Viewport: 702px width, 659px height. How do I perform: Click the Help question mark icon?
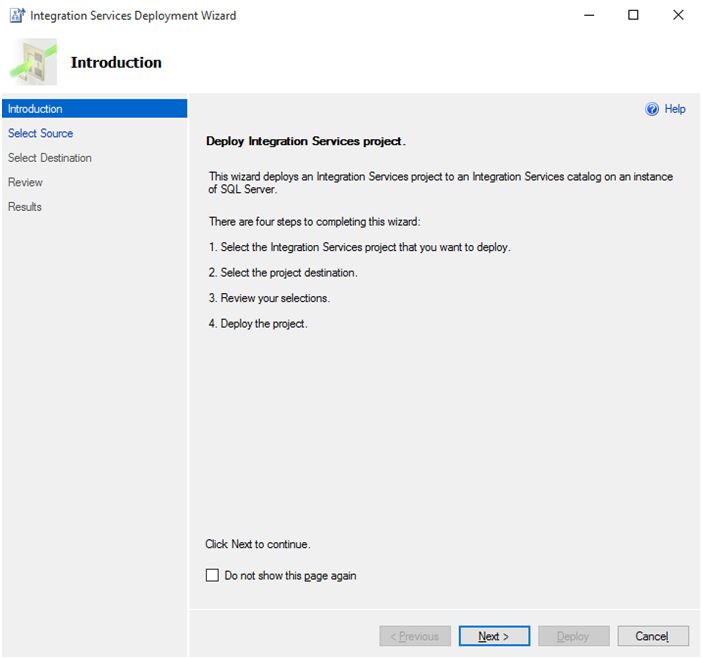pos(652,109)
